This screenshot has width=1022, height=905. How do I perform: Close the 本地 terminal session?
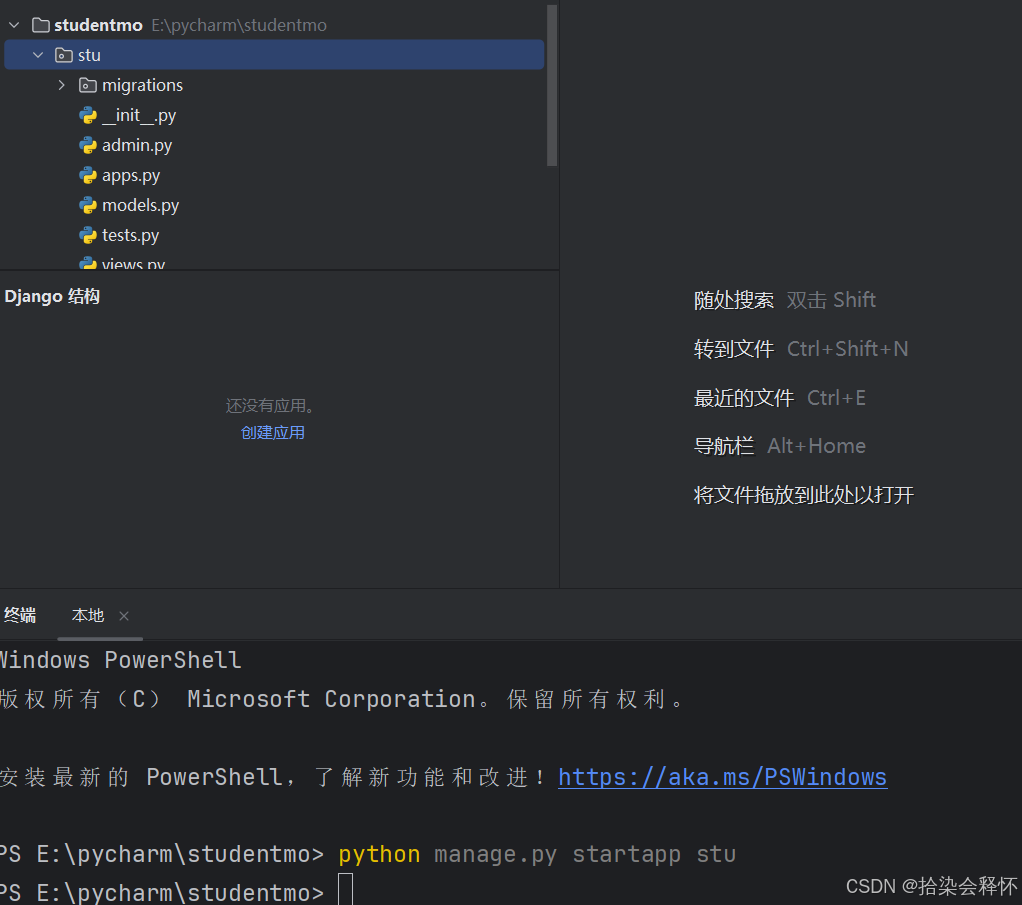tap(123, 616)
